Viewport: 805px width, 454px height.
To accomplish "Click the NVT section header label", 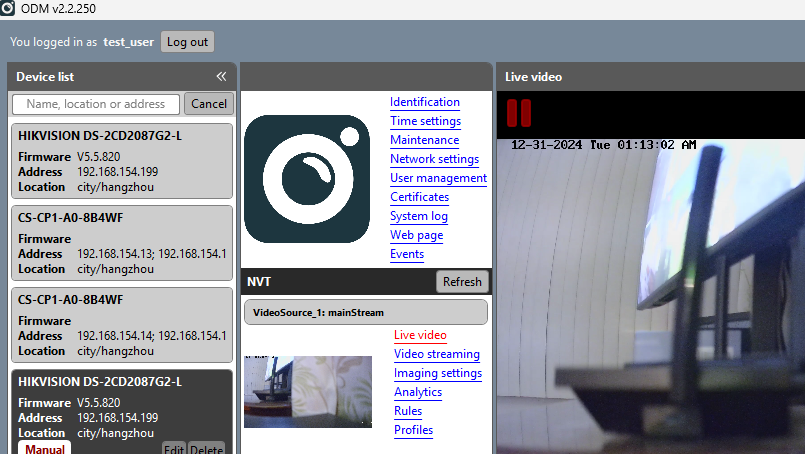I will 259,282.
